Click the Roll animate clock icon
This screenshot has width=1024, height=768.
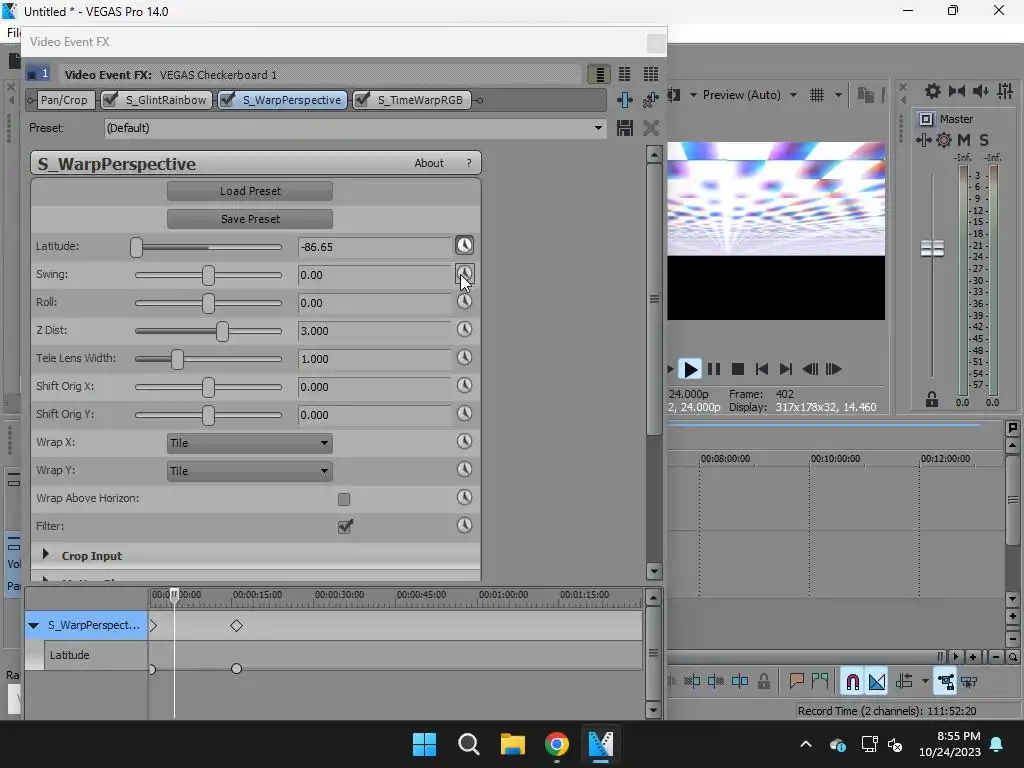point(464,302)
